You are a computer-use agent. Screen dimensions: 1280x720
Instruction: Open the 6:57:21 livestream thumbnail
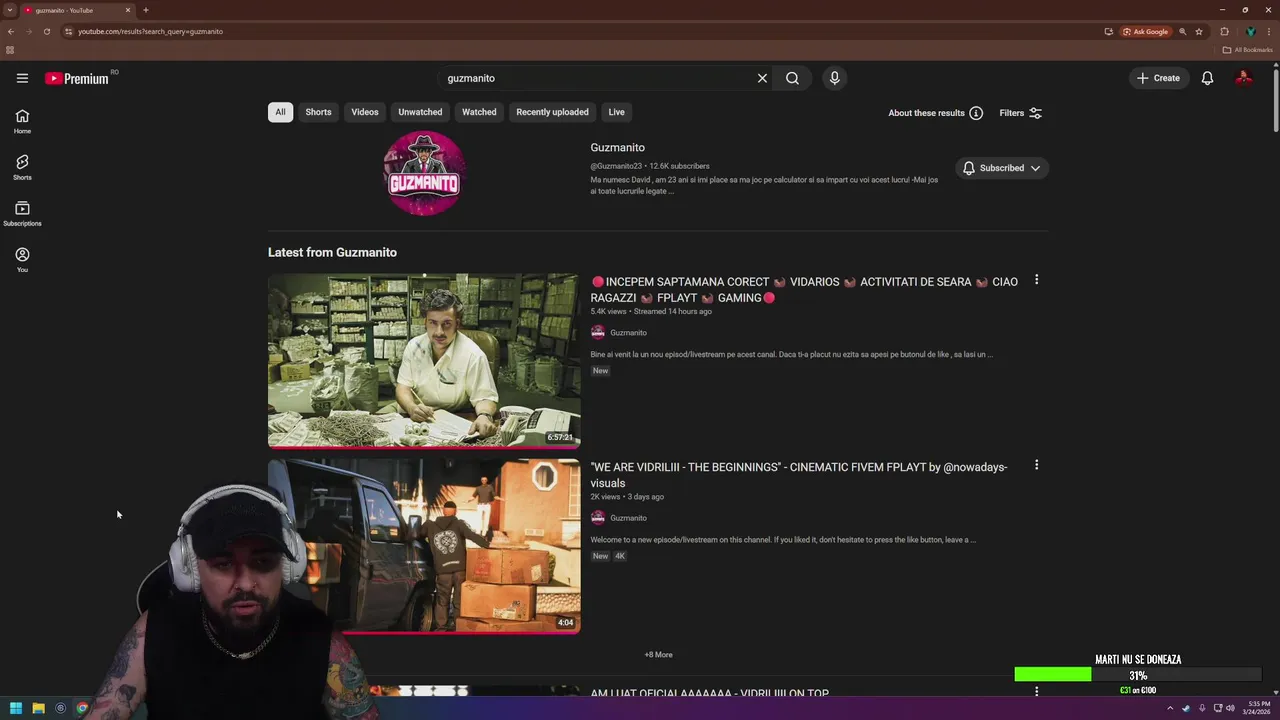point(424,360)
